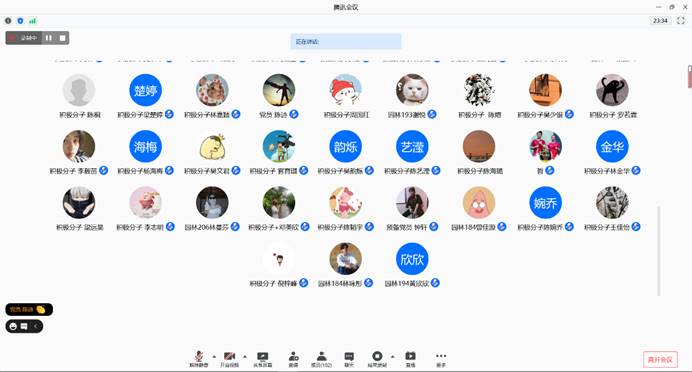Unmute the microphone
This screenshot has height=372, width=692.
[x=199, y=359]
